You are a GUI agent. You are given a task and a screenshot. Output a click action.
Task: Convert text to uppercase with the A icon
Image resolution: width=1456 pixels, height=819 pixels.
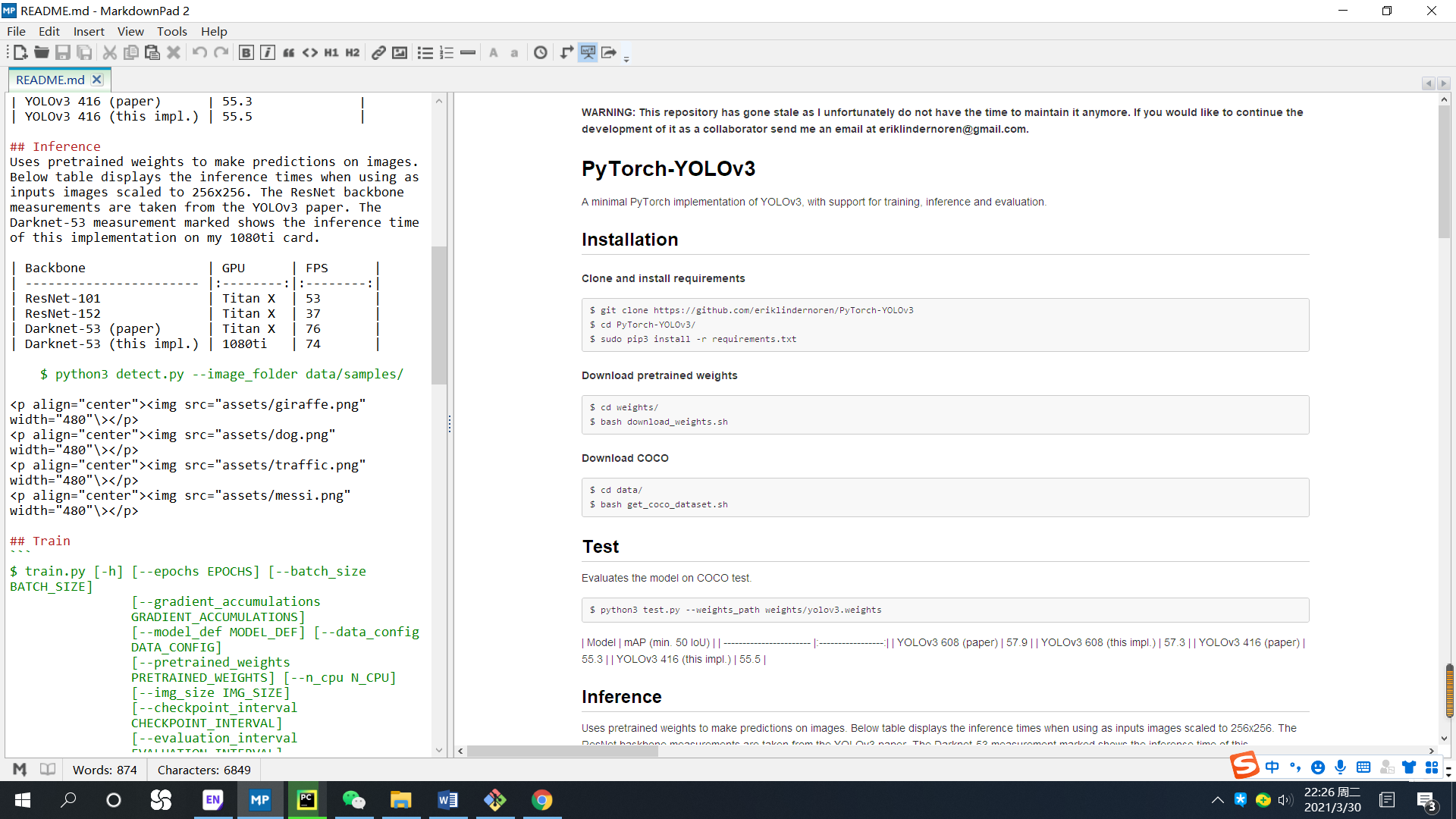[x=494, y=52]
